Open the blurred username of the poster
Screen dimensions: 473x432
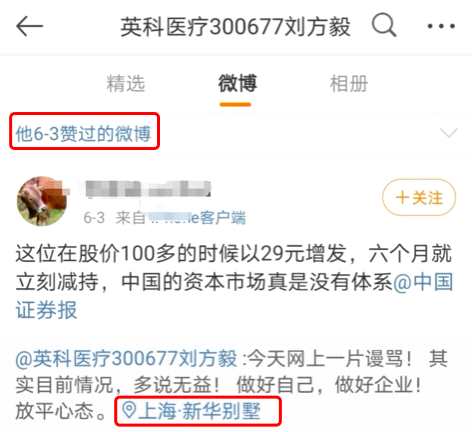pyautogui.click(x=148, y=189)
